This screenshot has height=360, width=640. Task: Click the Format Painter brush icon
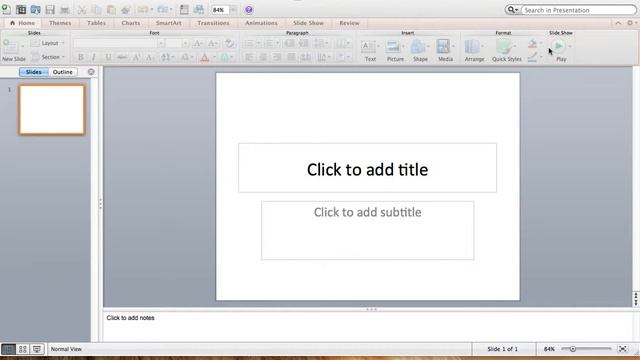pyautogui.click(x=126, y=9)
